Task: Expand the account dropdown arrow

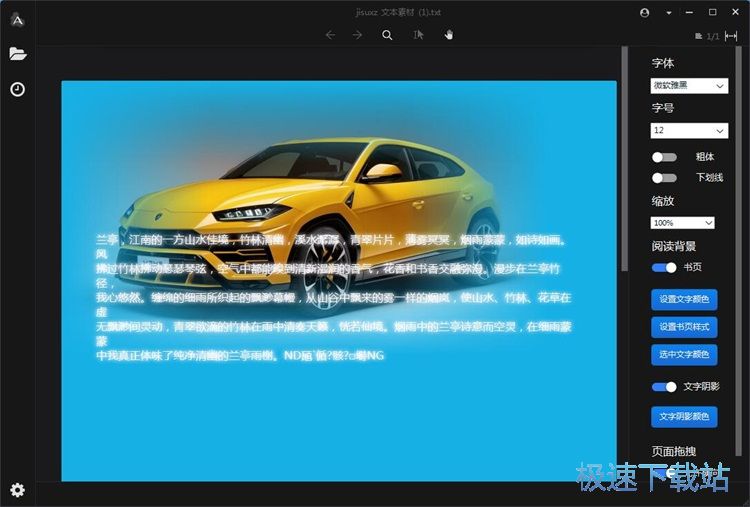Action: tap(669, 13)
